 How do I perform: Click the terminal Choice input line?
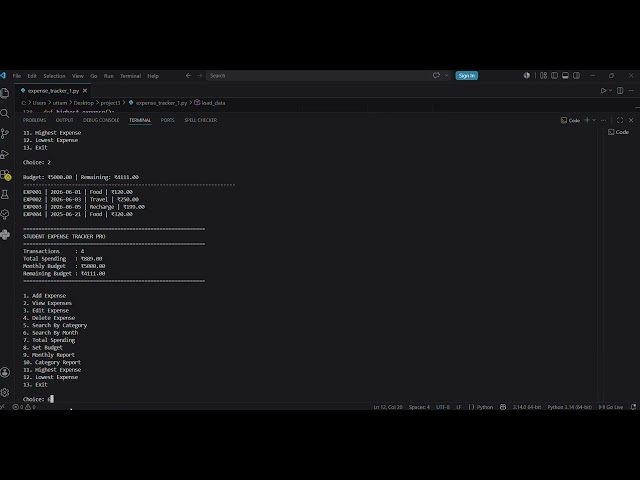tap(38, 399)
